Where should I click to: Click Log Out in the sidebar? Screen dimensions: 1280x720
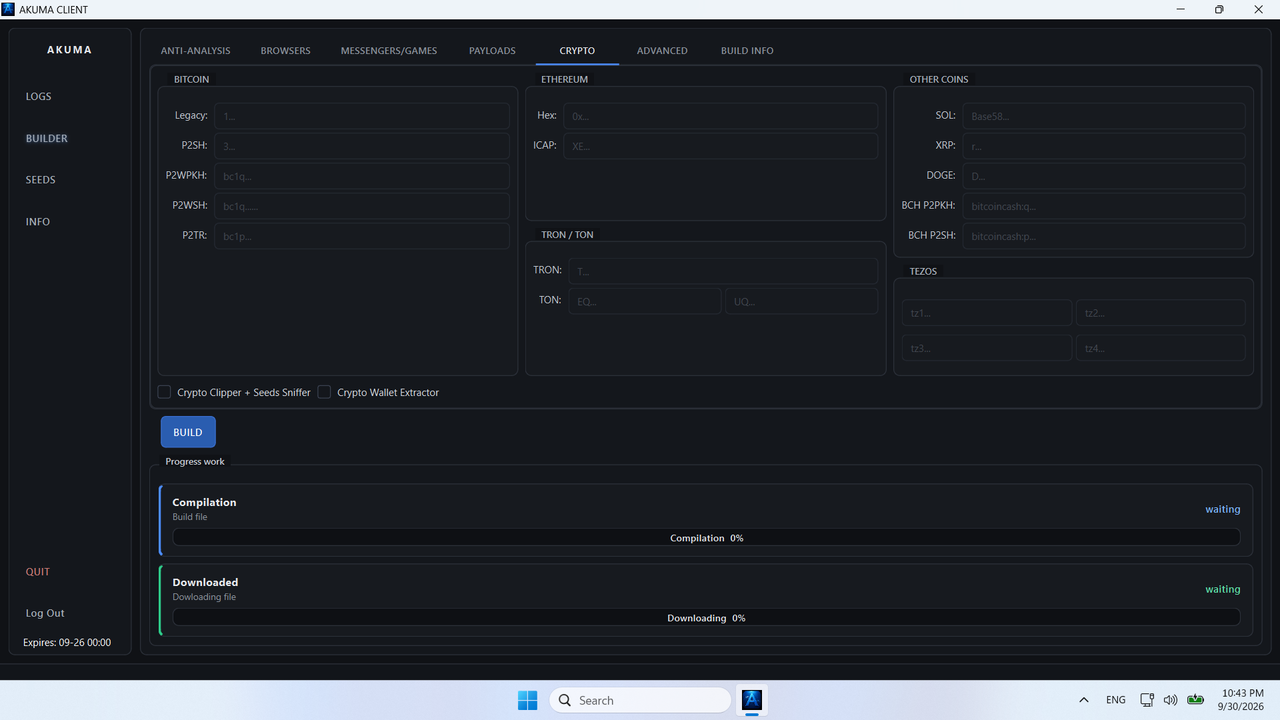(45, 613)
